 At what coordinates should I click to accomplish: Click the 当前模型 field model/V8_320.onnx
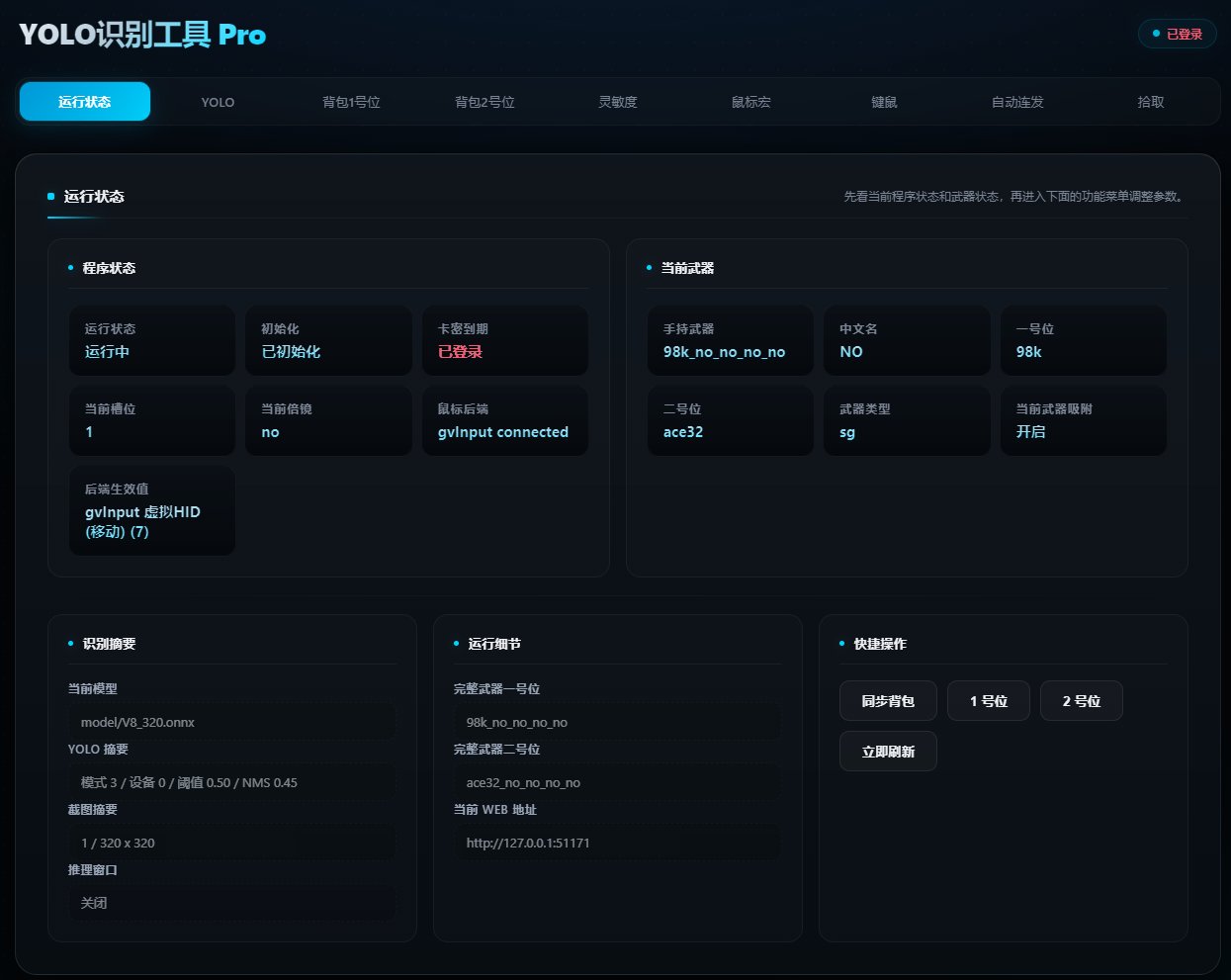(231, 722)
